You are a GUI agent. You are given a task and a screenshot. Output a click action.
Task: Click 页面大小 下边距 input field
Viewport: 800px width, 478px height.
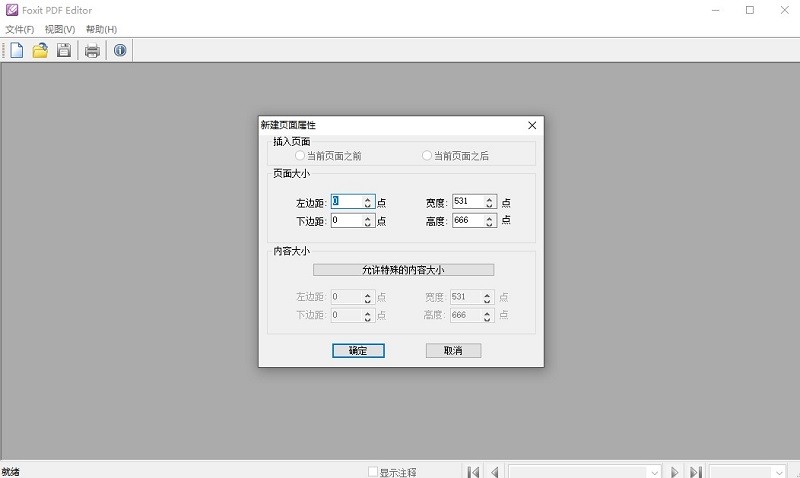(346, 220)
